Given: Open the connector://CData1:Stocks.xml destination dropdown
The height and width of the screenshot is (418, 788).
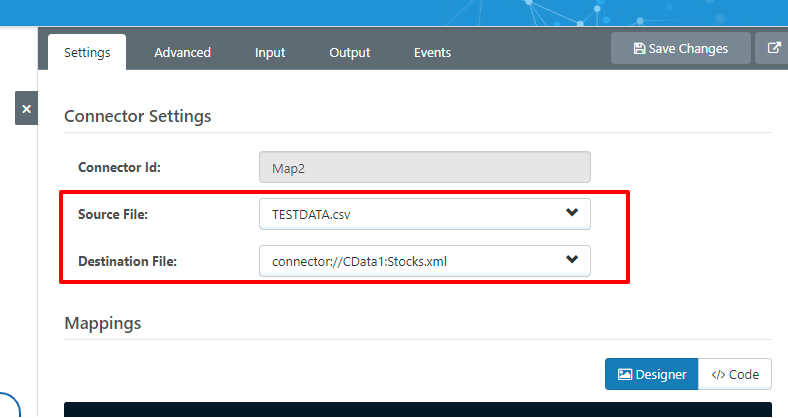Looking at the screenshot, I should click(410, 261).
